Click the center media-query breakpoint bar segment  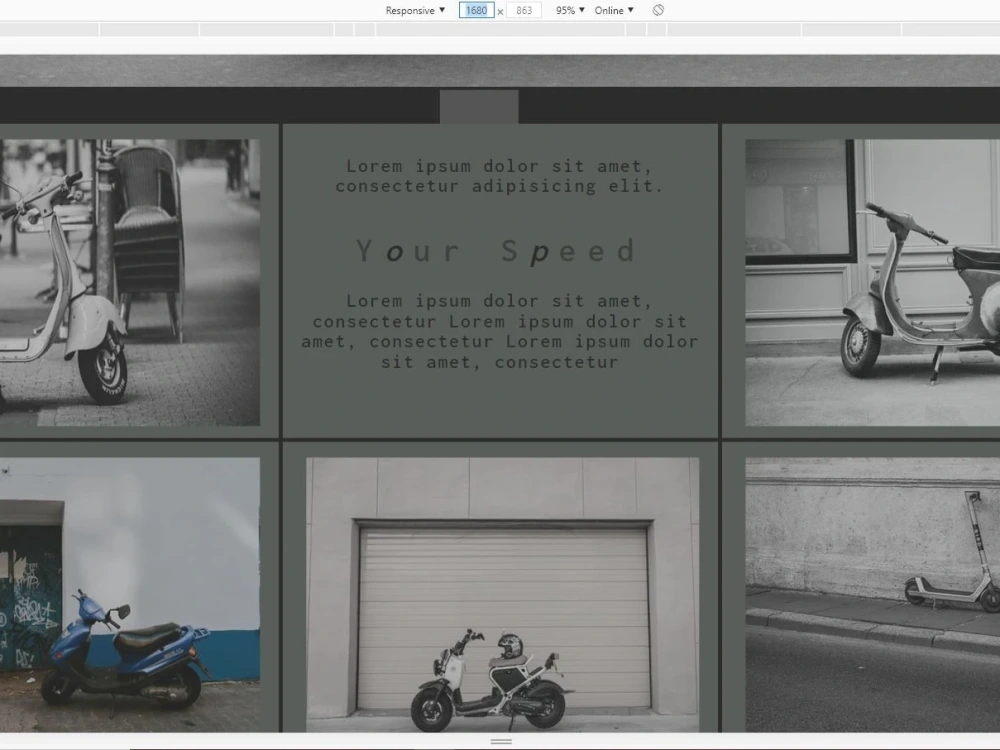[501, 29]
